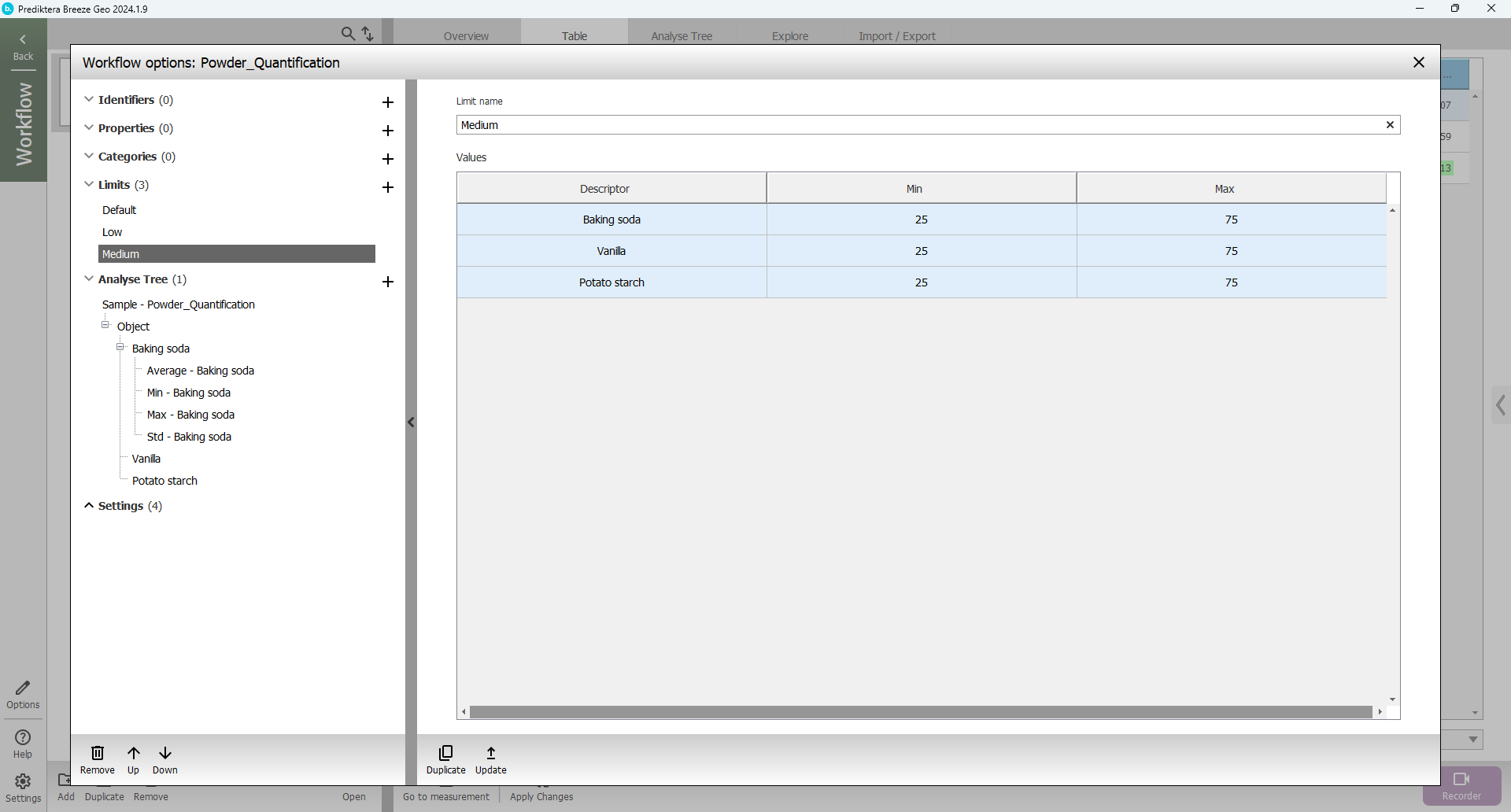Screen dimensions: 1511x812
Task: Click the Update upload icon
Action: (490, 759)
